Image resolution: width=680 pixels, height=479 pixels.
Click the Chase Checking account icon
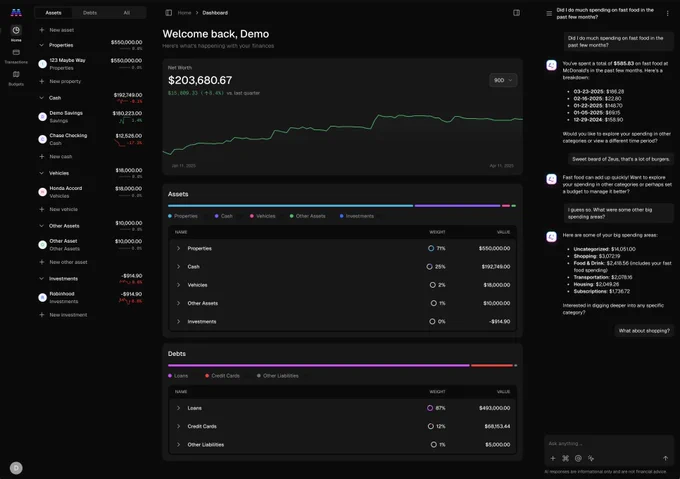coord(42,139)
